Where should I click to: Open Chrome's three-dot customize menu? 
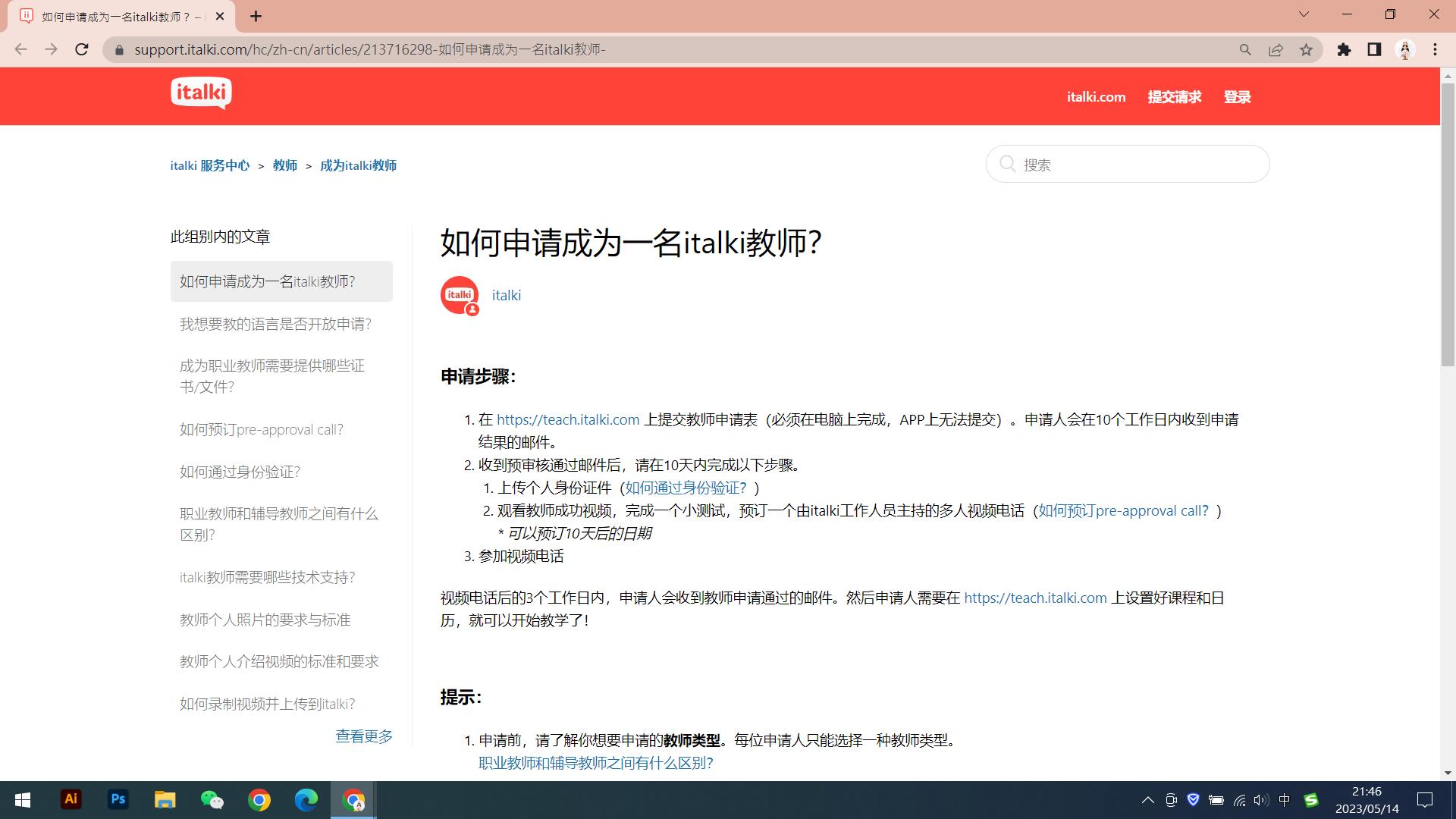[1434, 49]
